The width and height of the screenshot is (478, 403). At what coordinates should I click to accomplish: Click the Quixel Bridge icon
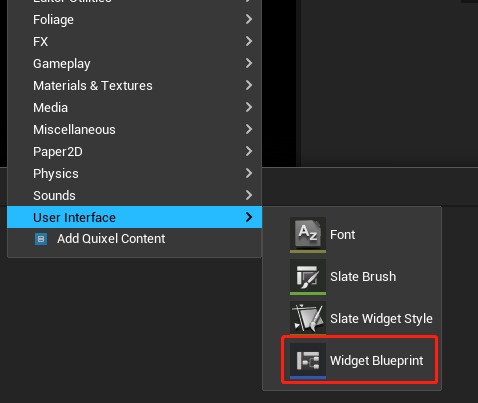tap(41, 239)
